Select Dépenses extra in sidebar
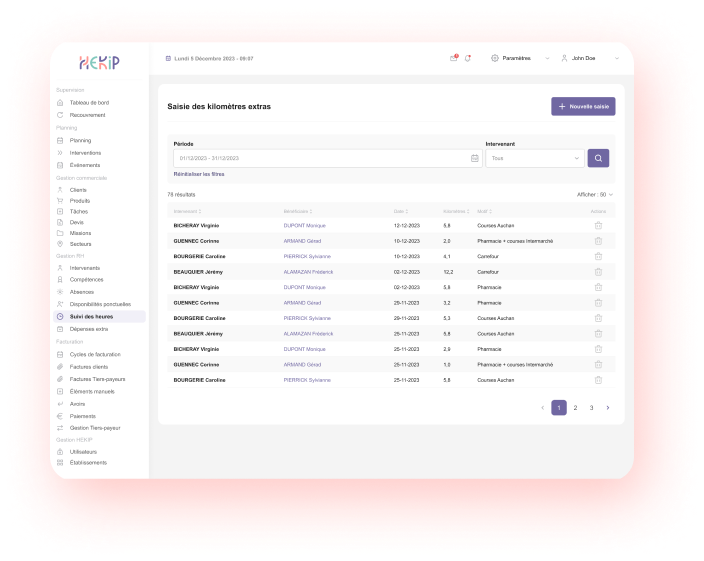Screen dimensions: 704x561 (x=89, y=329)
